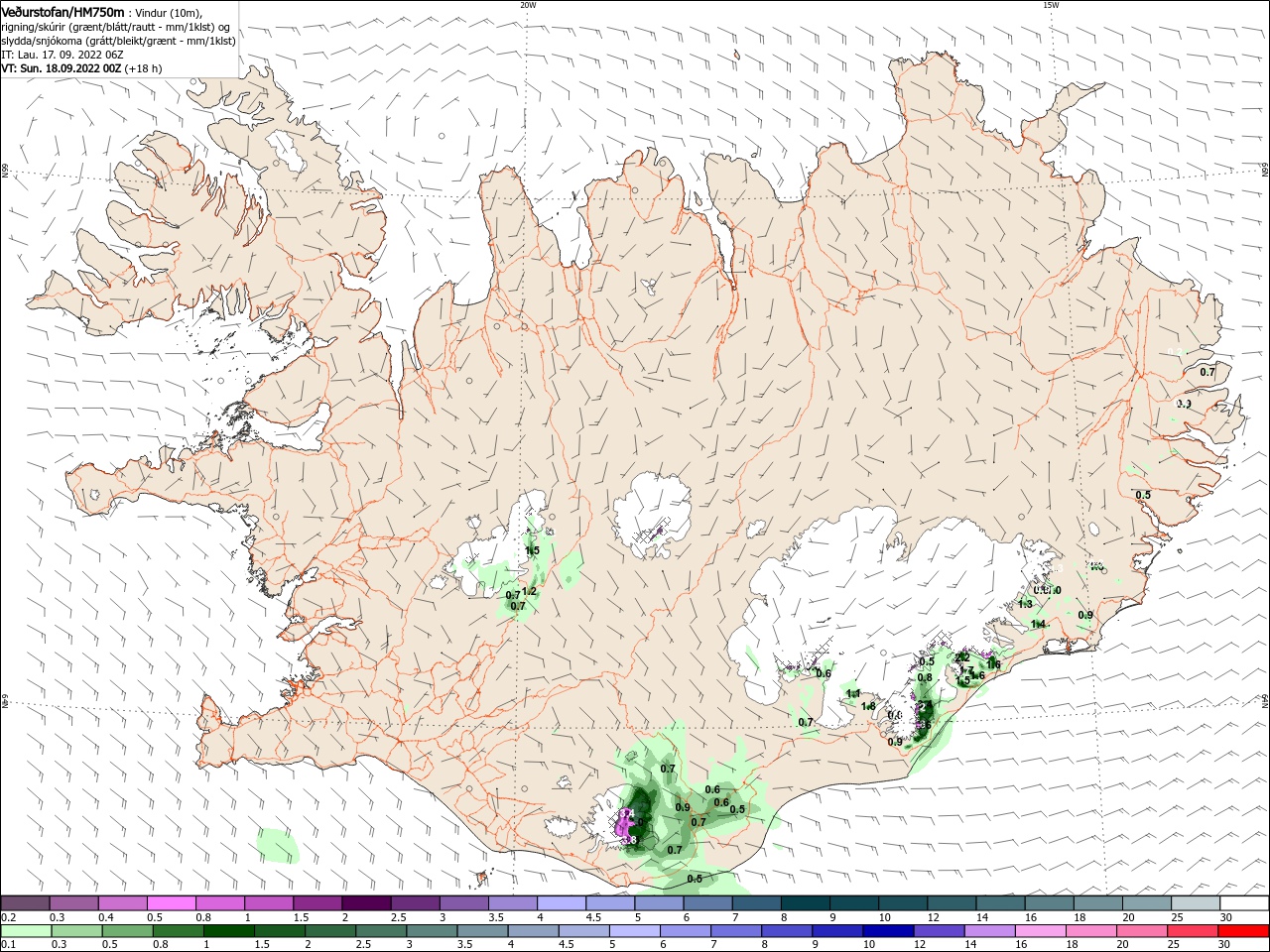The image size is (1270, 952).
Task: Click the 1.4 precipitation value on the map
Action: 1038,624
